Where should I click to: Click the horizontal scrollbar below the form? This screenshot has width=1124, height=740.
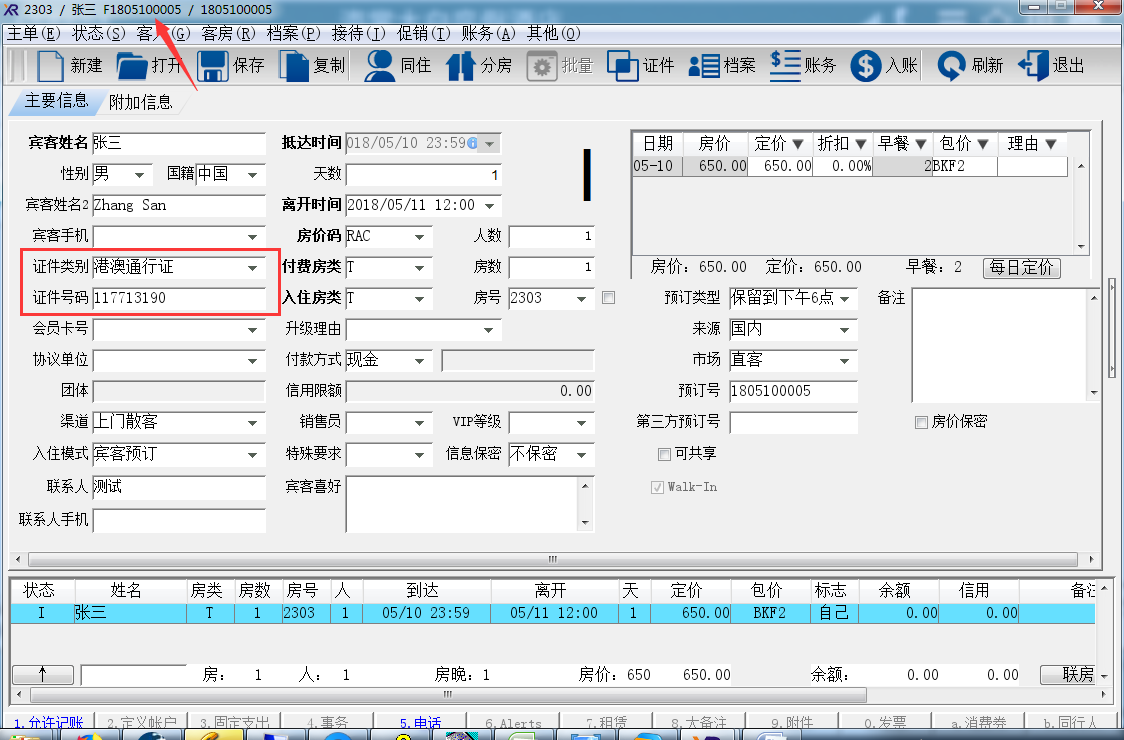[x=553, y=559]
